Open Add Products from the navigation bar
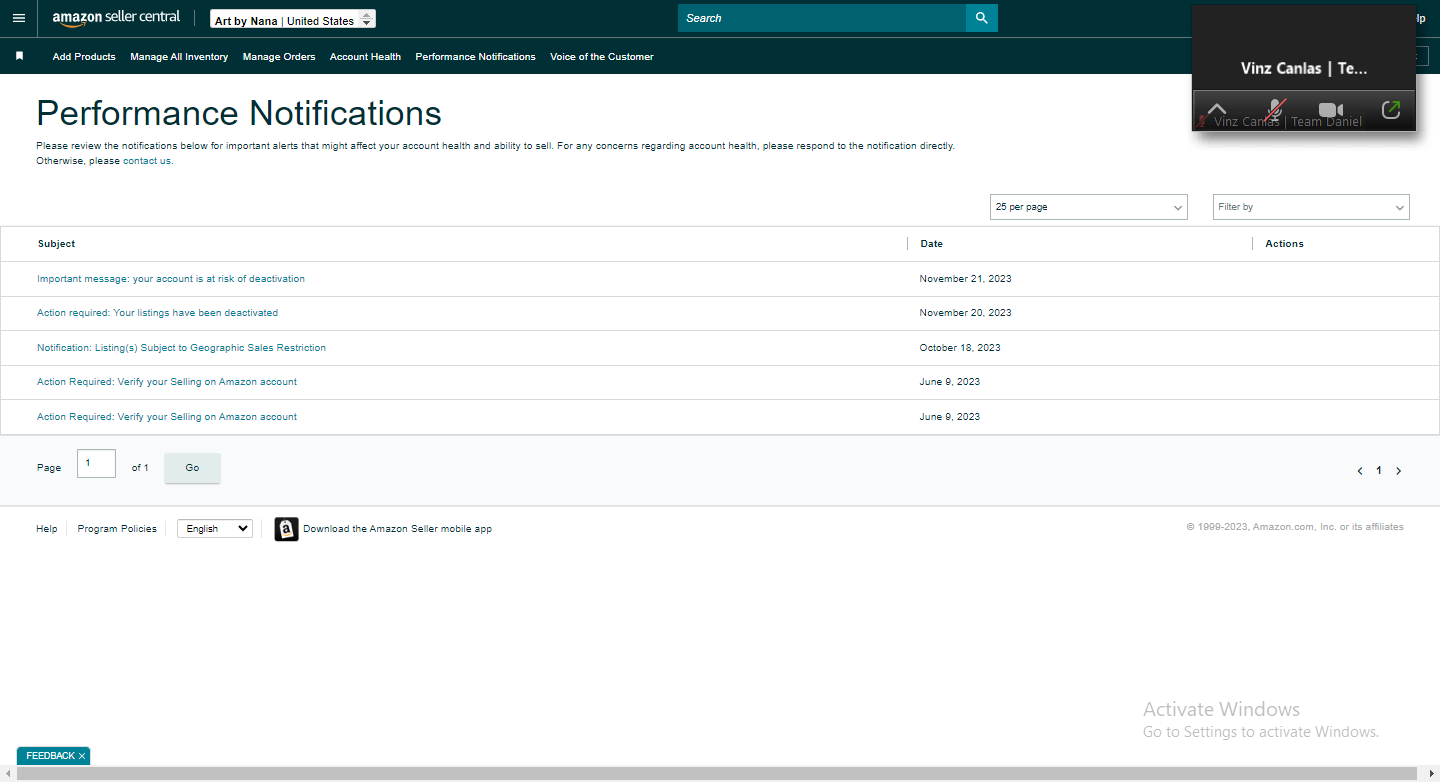The image size is (1440, 782). (84, 57)
